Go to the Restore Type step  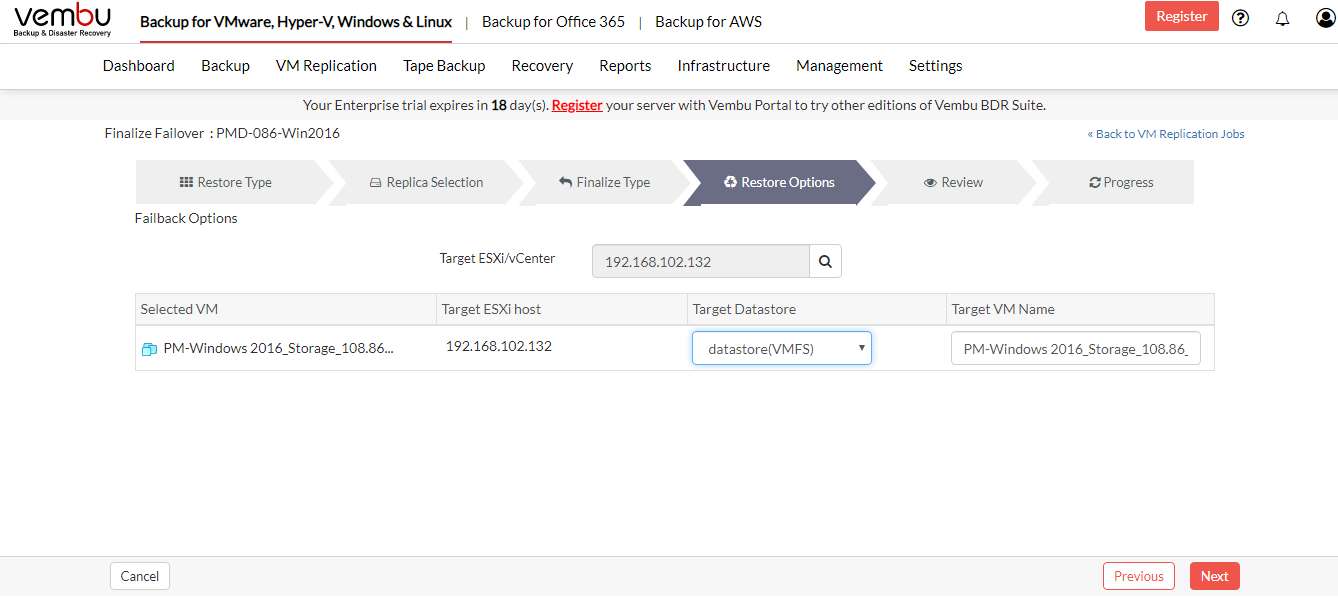tap(226, 182)
